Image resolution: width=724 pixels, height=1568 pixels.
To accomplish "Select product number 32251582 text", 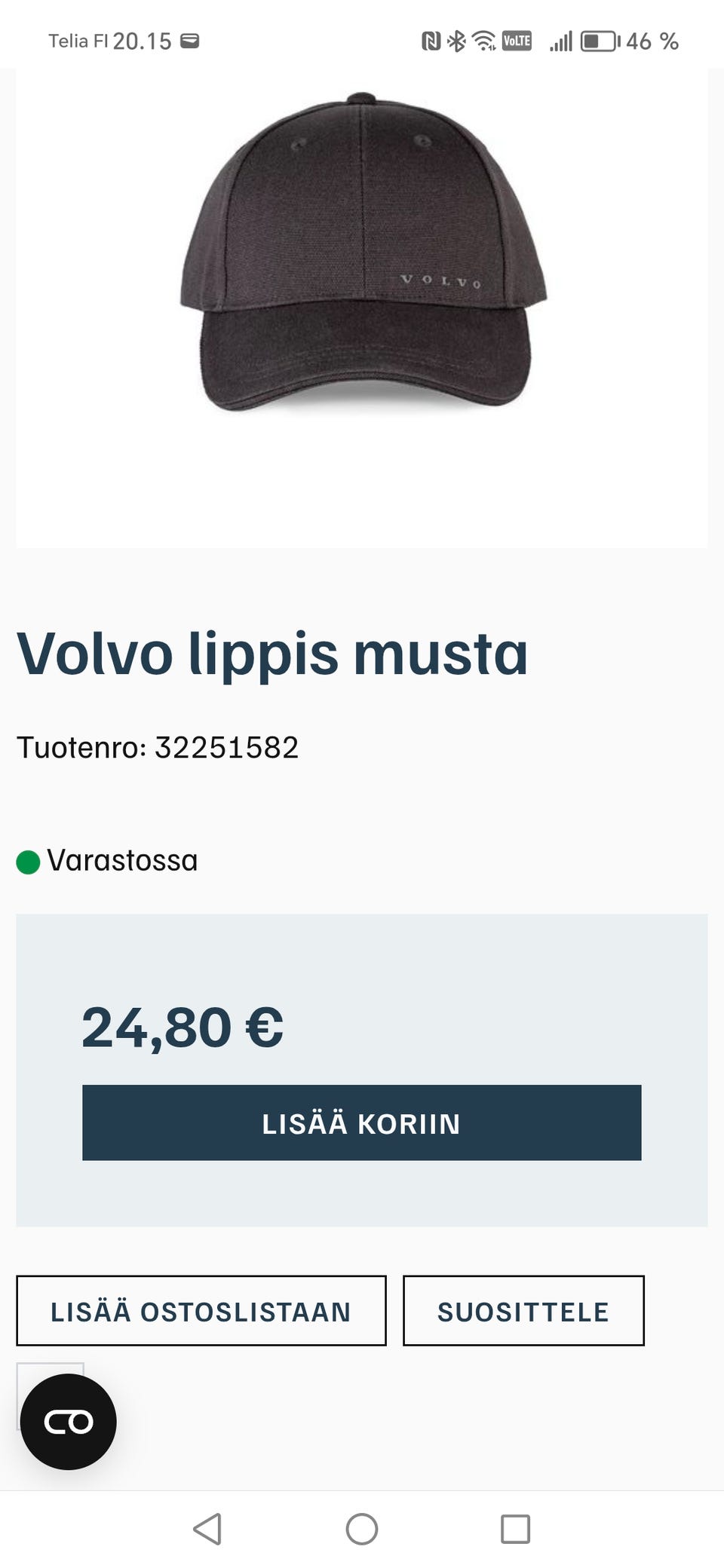I will pos(226,748).
